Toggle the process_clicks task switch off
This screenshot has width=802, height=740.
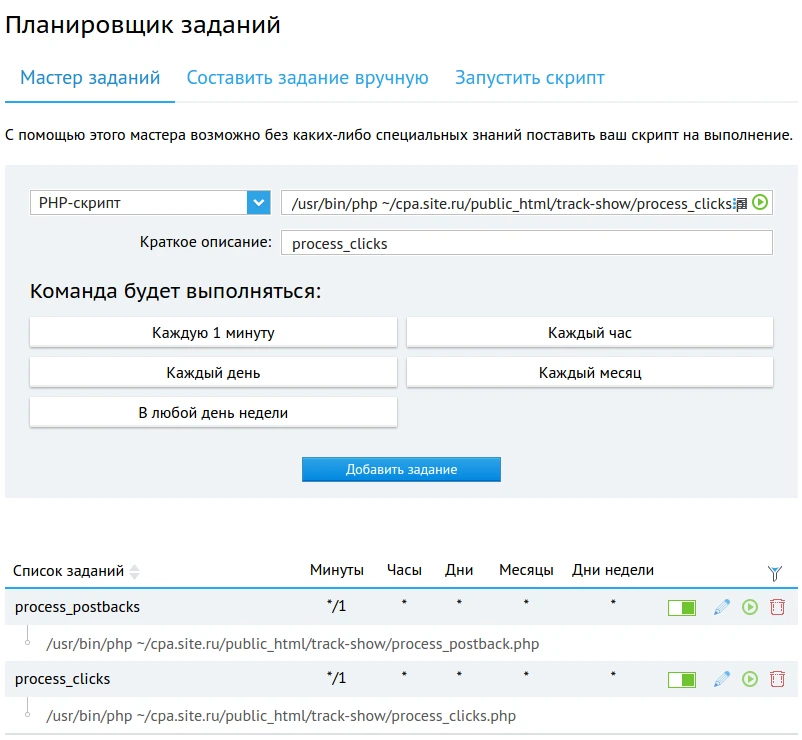pyautogui.click(x=681, y=678)
